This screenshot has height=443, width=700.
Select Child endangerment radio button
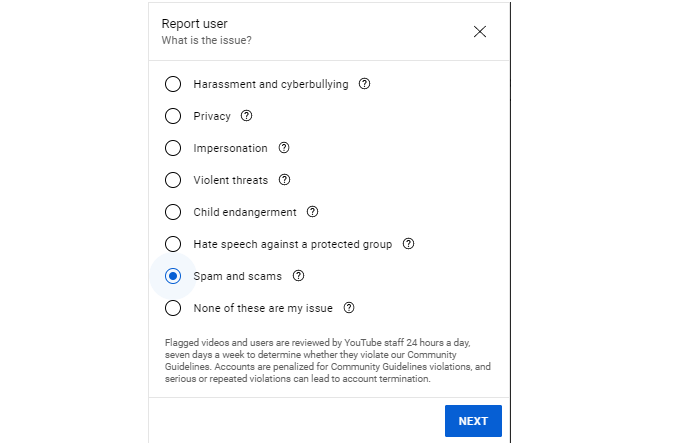pos(173,212)
